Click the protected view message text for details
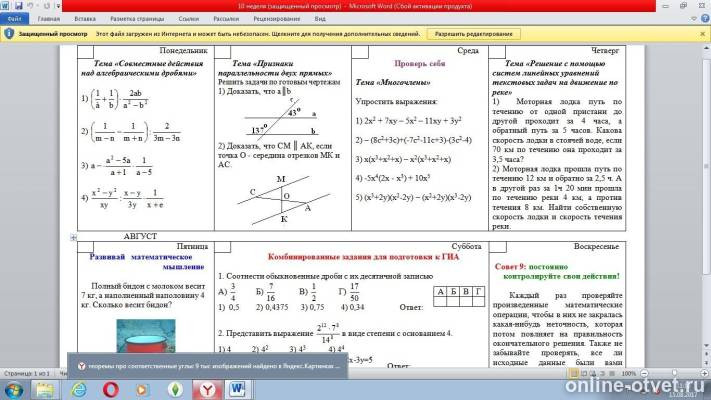Screen dimensions: 711x400 [x=258, y=34]
